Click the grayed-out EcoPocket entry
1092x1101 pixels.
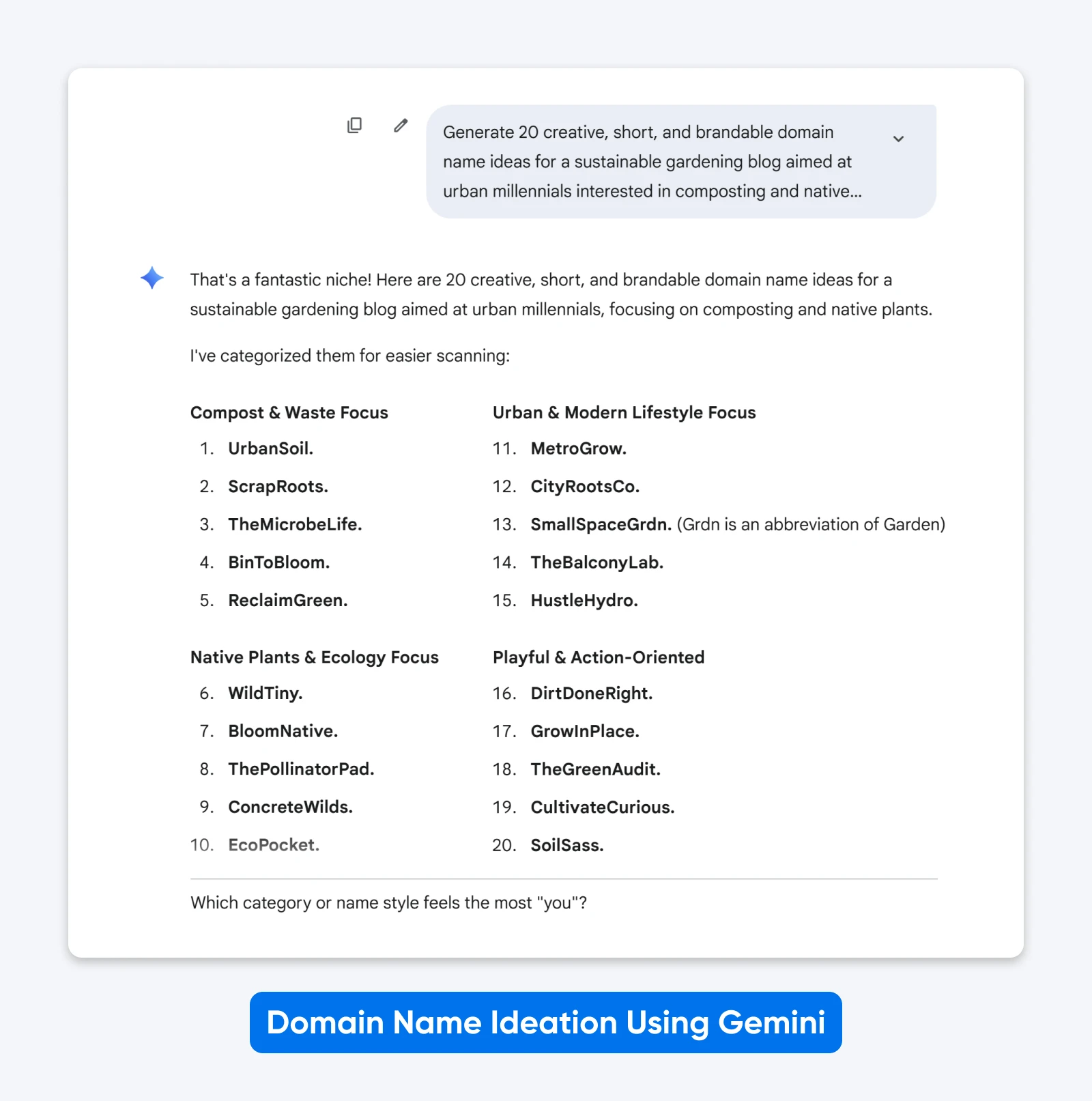tap(273, 845)
